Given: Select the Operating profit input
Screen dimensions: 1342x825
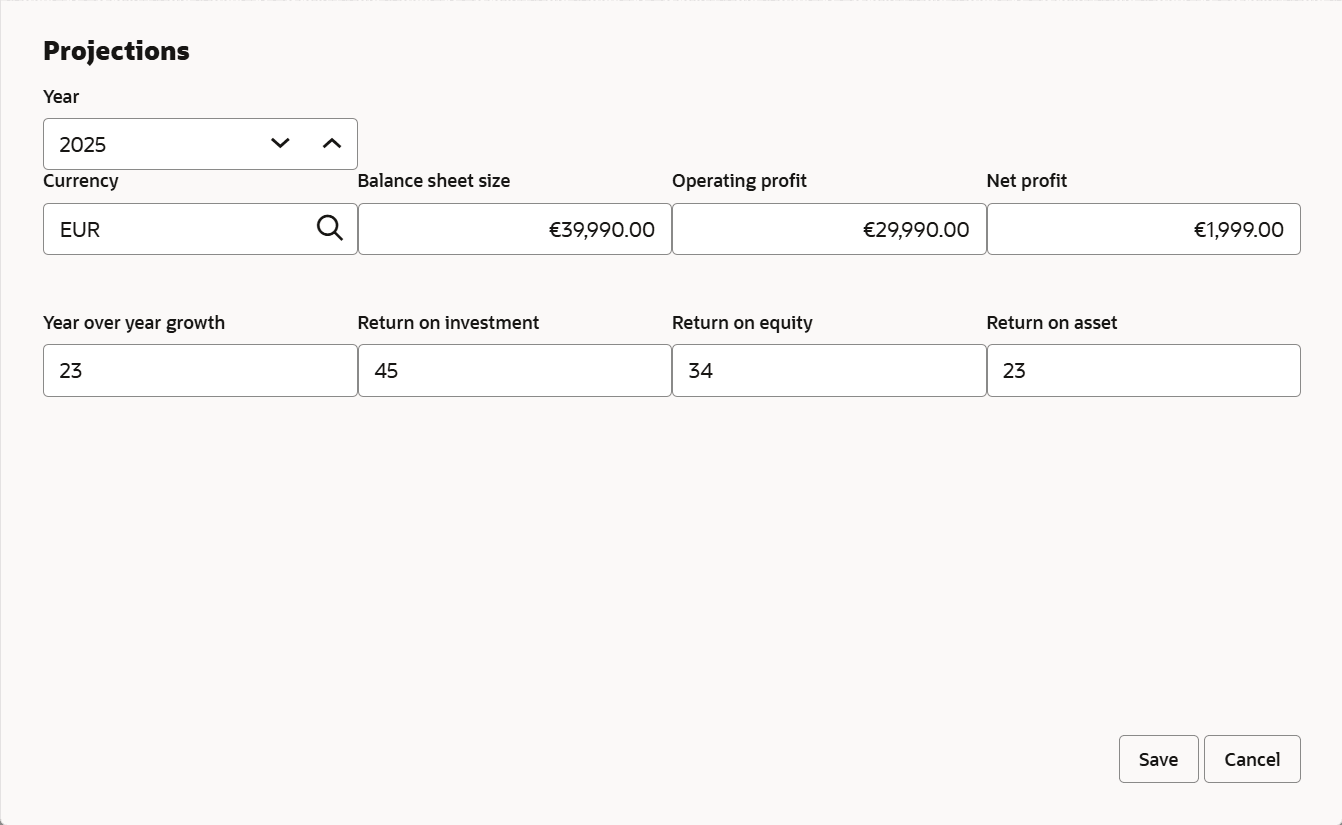Looking at the screenshot, I should tap(828, 229).
